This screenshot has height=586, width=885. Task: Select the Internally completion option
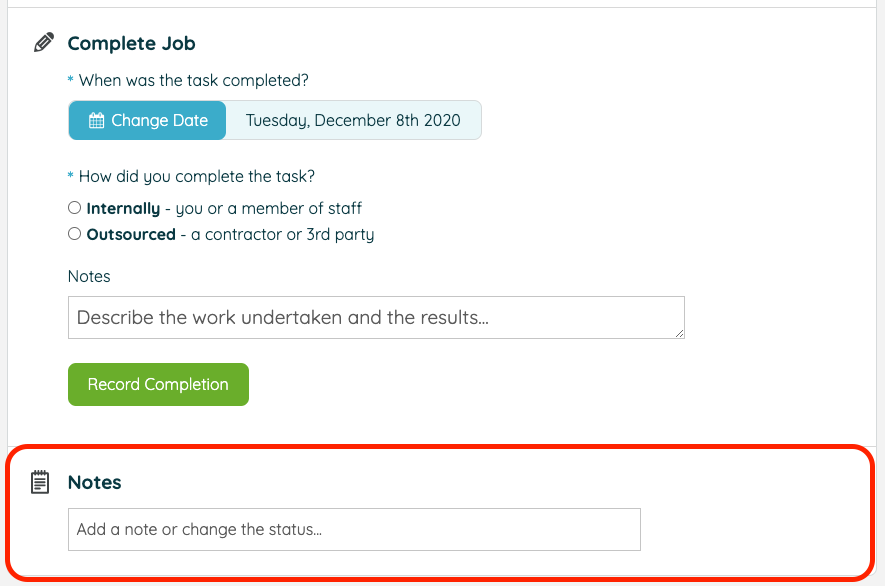[74, 207]
